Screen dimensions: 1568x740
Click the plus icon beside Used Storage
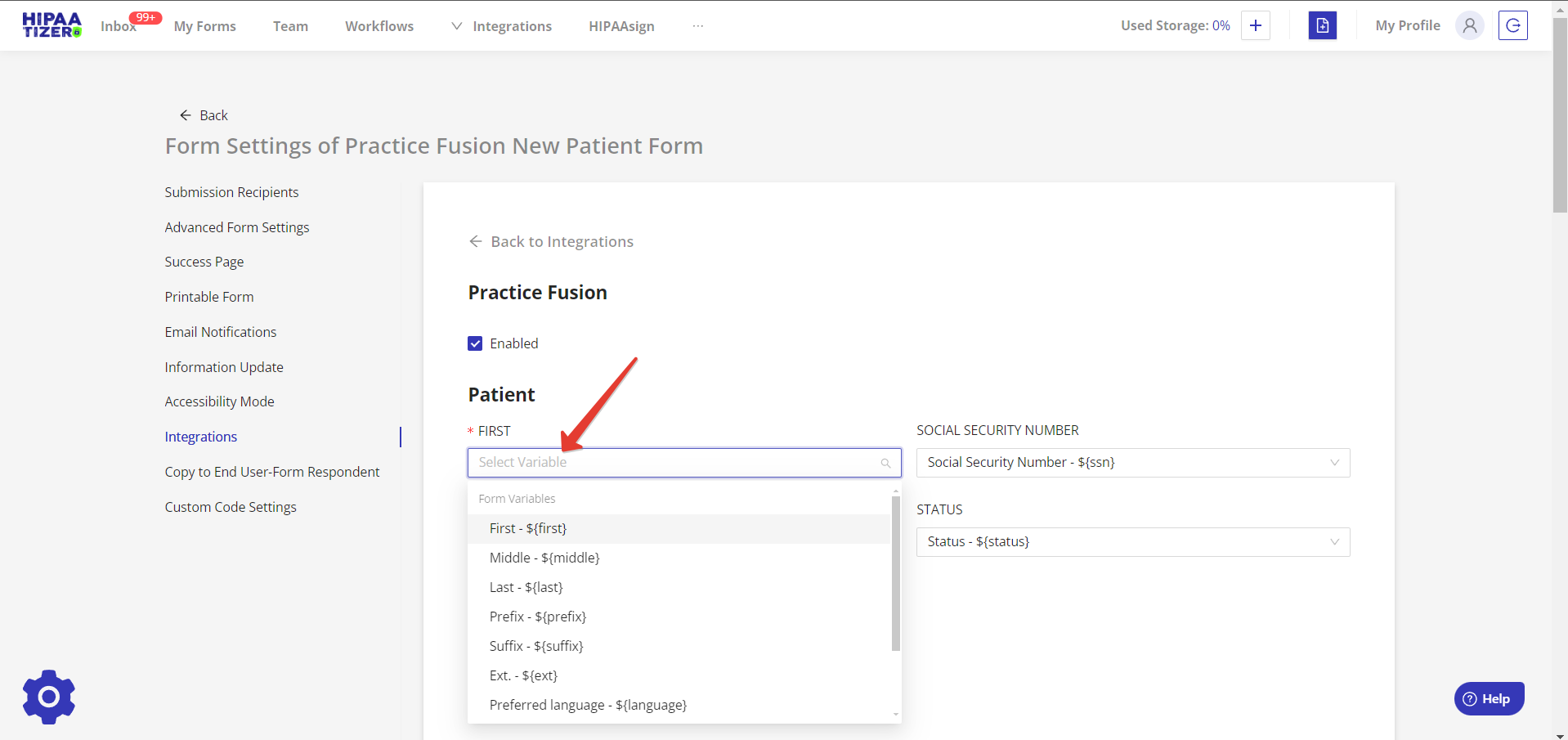click(x=1255, y=25)
